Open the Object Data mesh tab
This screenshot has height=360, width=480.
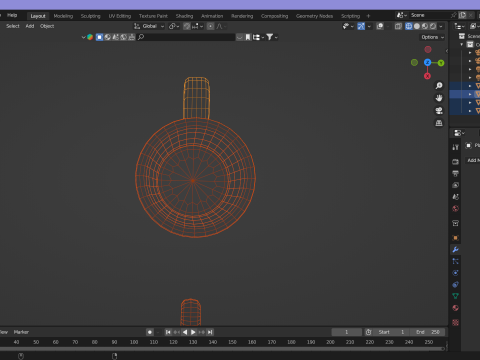click(x=455, y=296)
